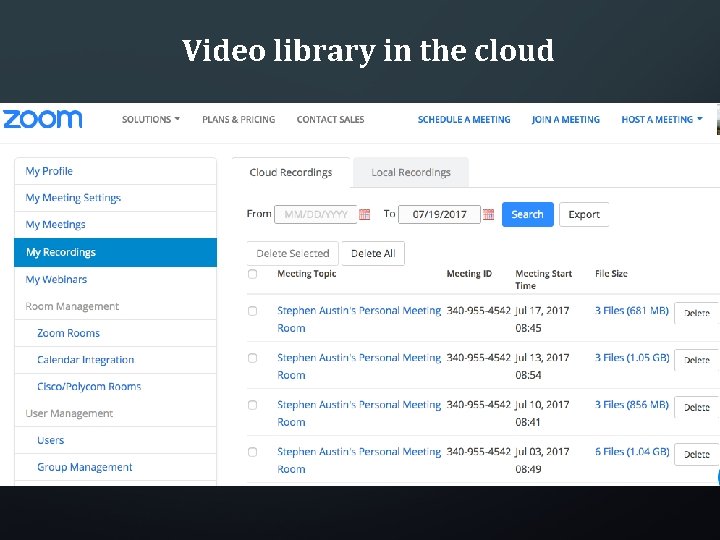
Task: Open My Profile in the sidebar
Action: (115, 171)
